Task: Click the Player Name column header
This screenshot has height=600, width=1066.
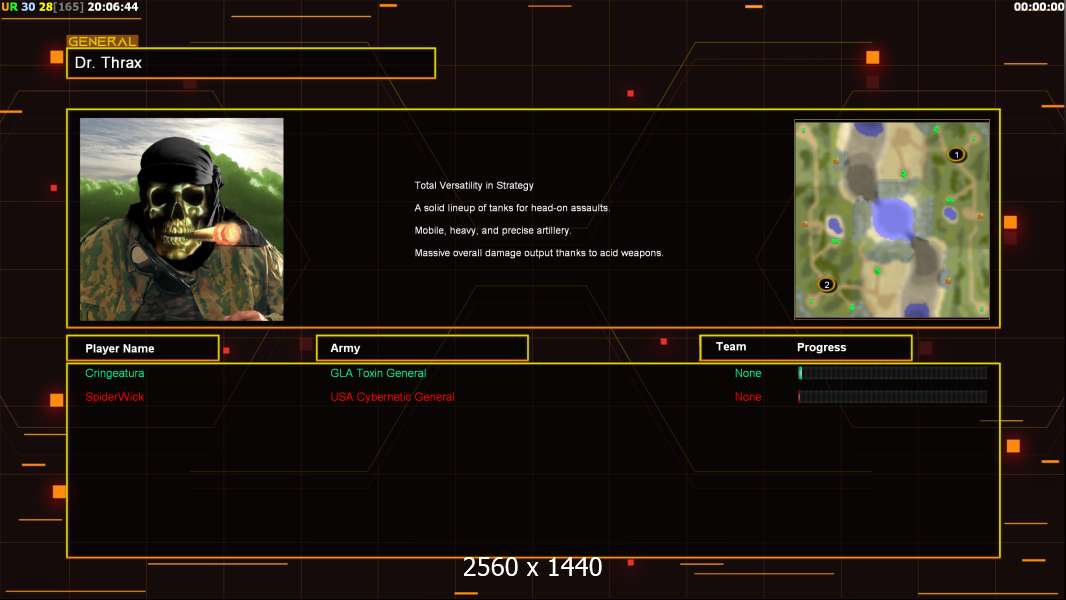Action: click(x=143, y=348)
